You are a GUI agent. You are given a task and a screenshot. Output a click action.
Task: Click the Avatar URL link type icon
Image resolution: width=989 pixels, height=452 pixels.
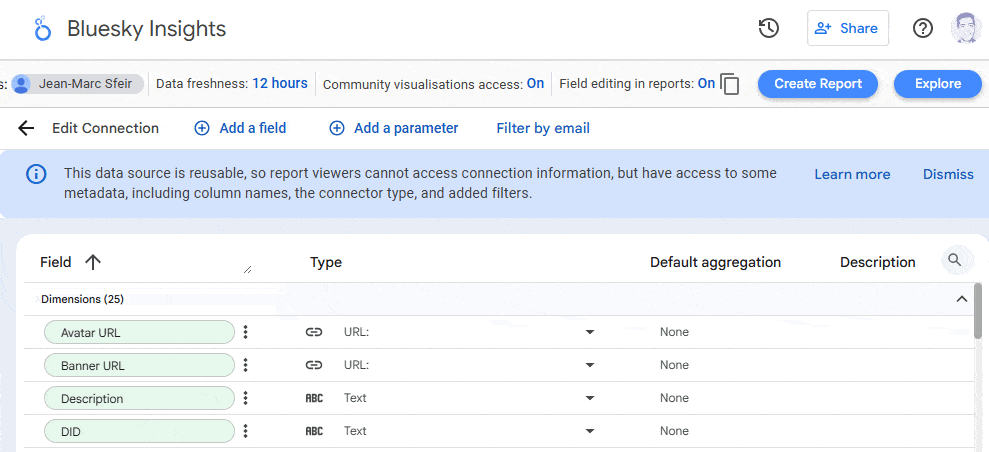[x=314, y=332]
